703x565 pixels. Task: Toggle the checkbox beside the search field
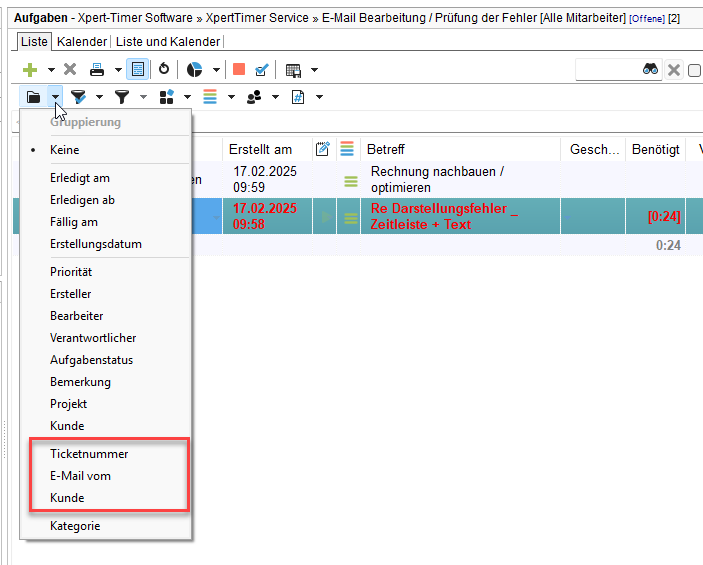click(696, 70)
